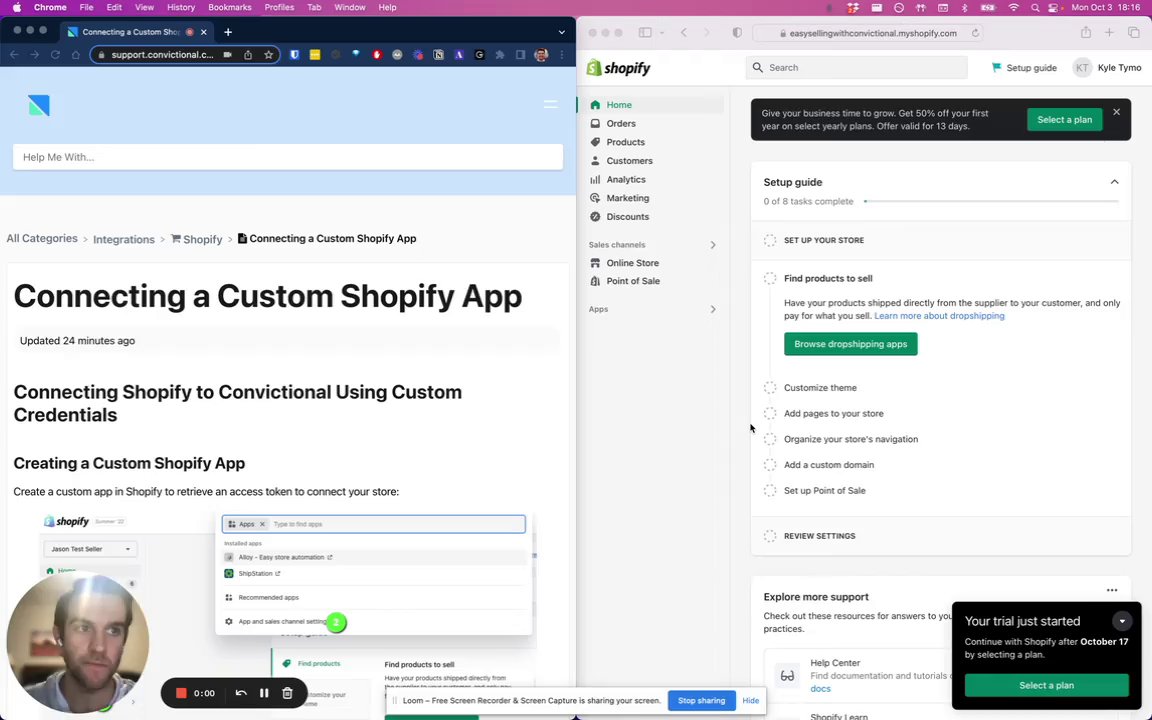Open the Profiles menu in menu bar
This screenshot has height=720, width=1152.
pyautogui.click(x=279, y=7)
